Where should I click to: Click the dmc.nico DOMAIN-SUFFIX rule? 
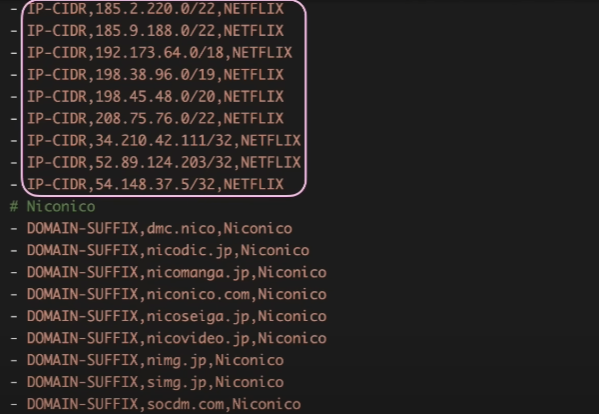click(x=159, y=228)
